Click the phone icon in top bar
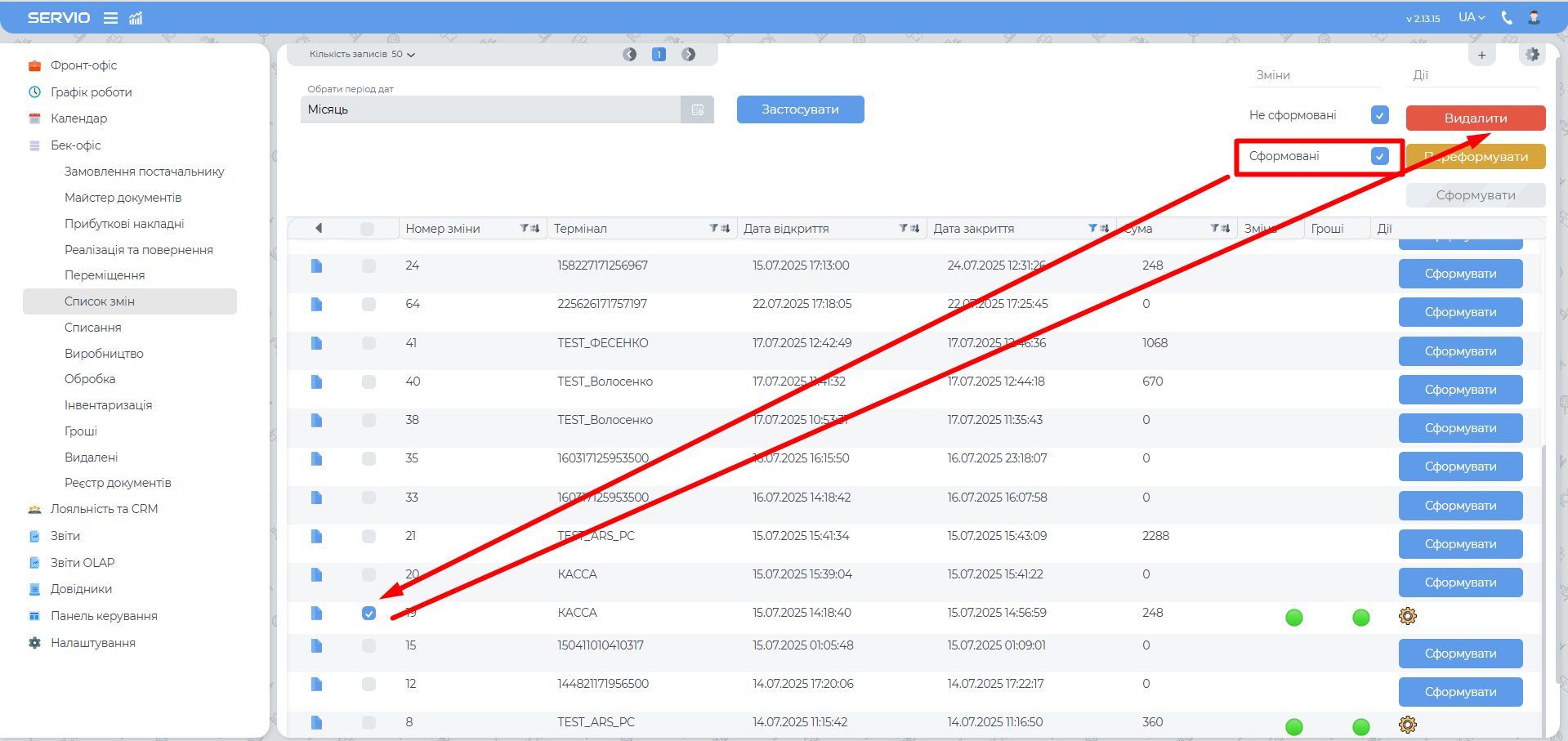1568x741 pixels. pyautogui.click(x=1507, y=17)
